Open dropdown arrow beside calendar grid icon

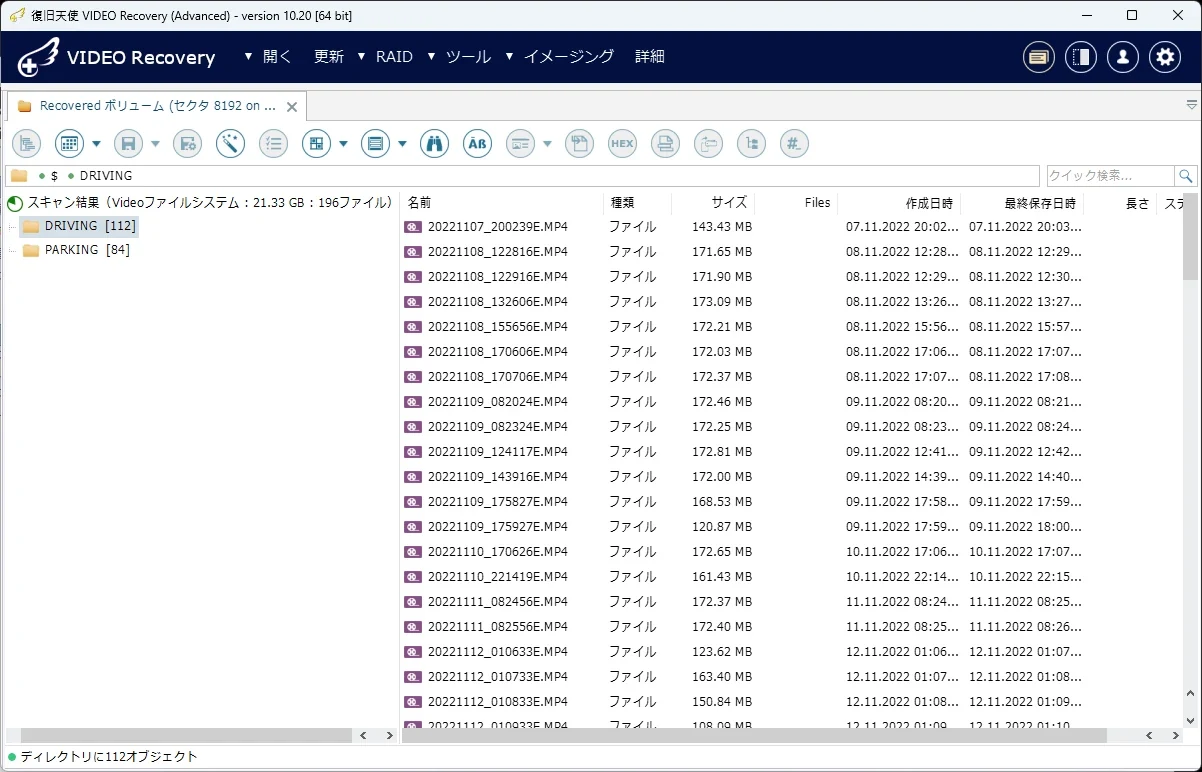point(96,144)
